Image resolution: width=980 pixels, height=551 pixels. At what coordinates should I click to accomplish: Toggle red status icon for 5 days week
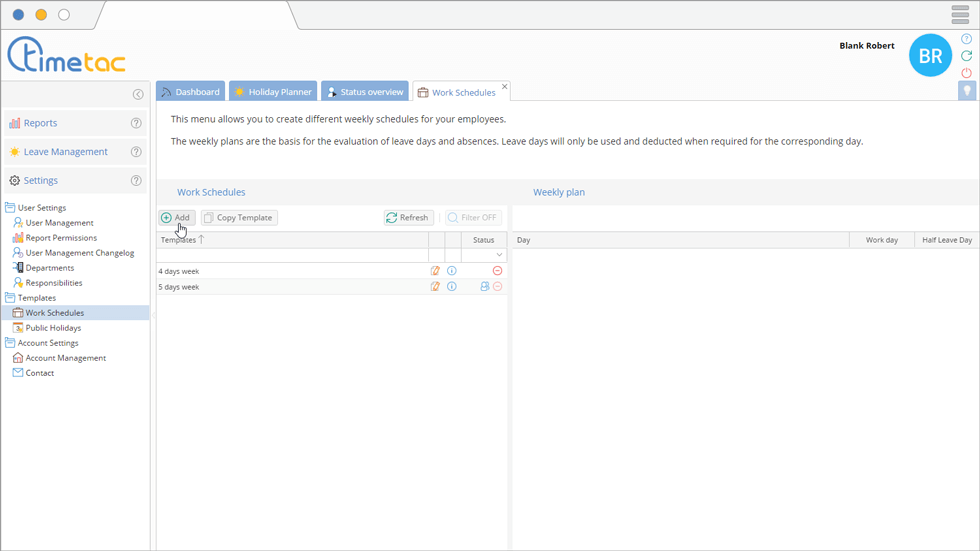click(497, 287)
